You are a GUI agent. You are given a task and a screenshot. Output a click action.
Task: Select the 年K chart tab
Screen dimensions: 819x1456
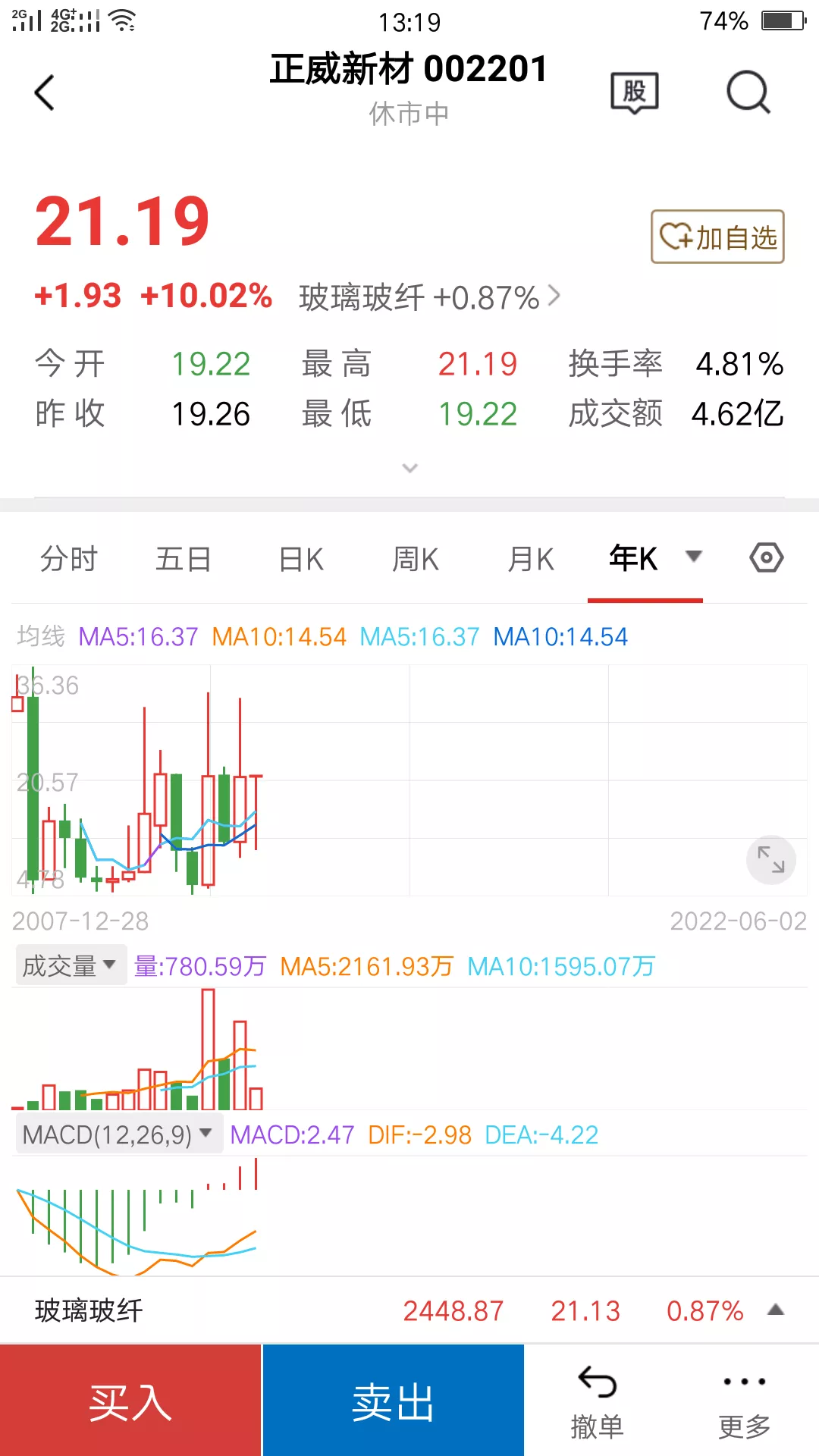tap(633, 559)
